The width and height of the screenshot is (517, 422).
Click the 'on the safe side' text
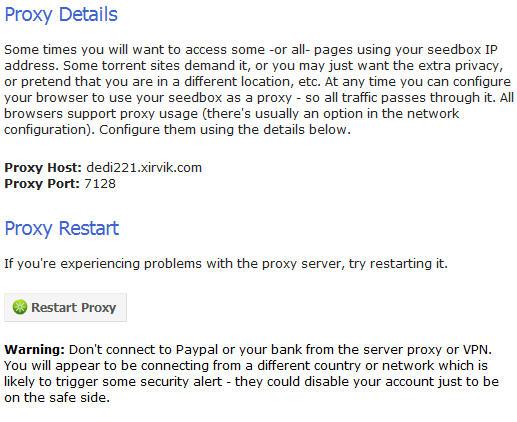pyautogui.click(x=57, y=397)
